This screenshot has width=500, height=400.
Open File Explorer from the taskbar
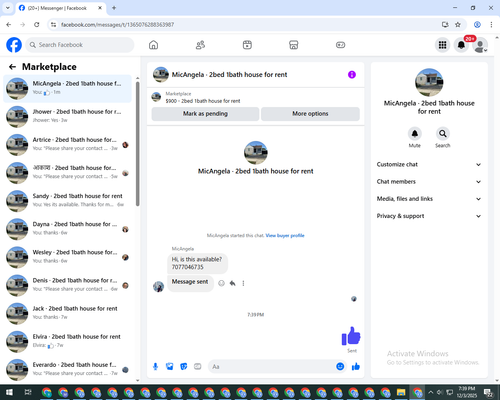[401, 392]
